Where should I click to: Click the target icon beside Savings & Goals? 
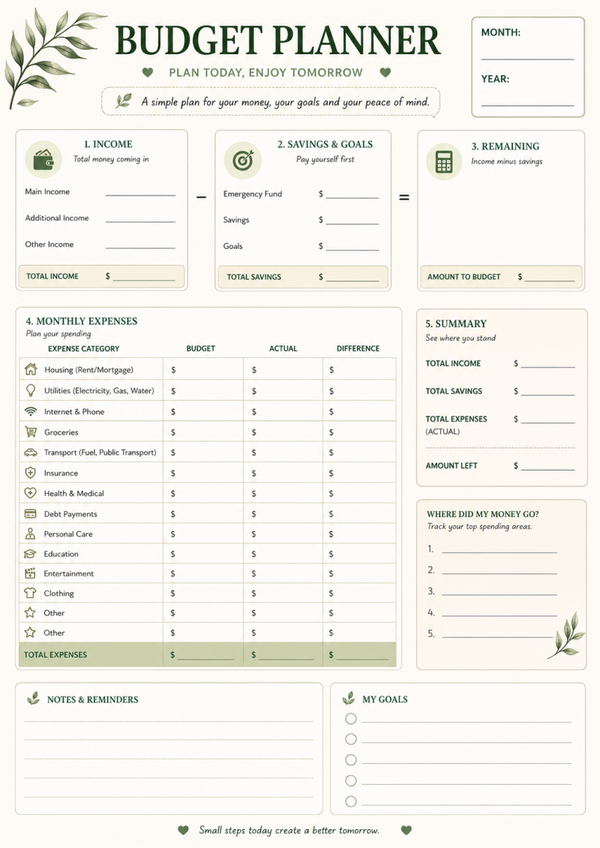tap(243, 160)
